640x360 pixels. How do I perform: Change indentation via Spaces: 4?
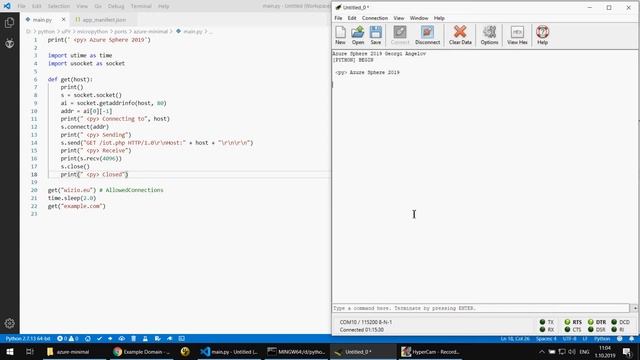(546, 339)
